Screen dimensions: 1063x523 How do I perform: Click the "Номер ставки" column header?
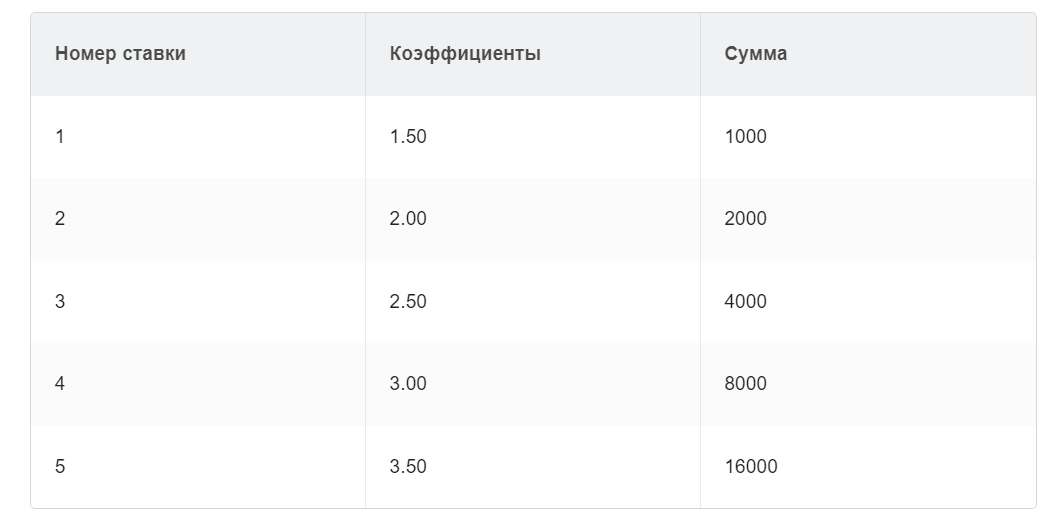tap(120, 54)
